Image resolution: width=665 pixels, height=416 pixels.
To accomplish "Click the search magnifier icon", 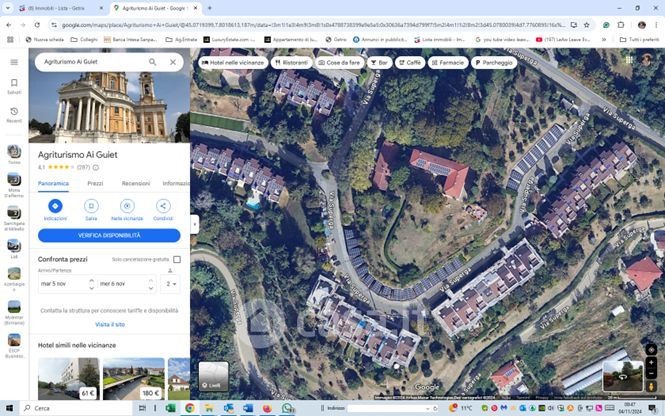I will pos(153,62).
